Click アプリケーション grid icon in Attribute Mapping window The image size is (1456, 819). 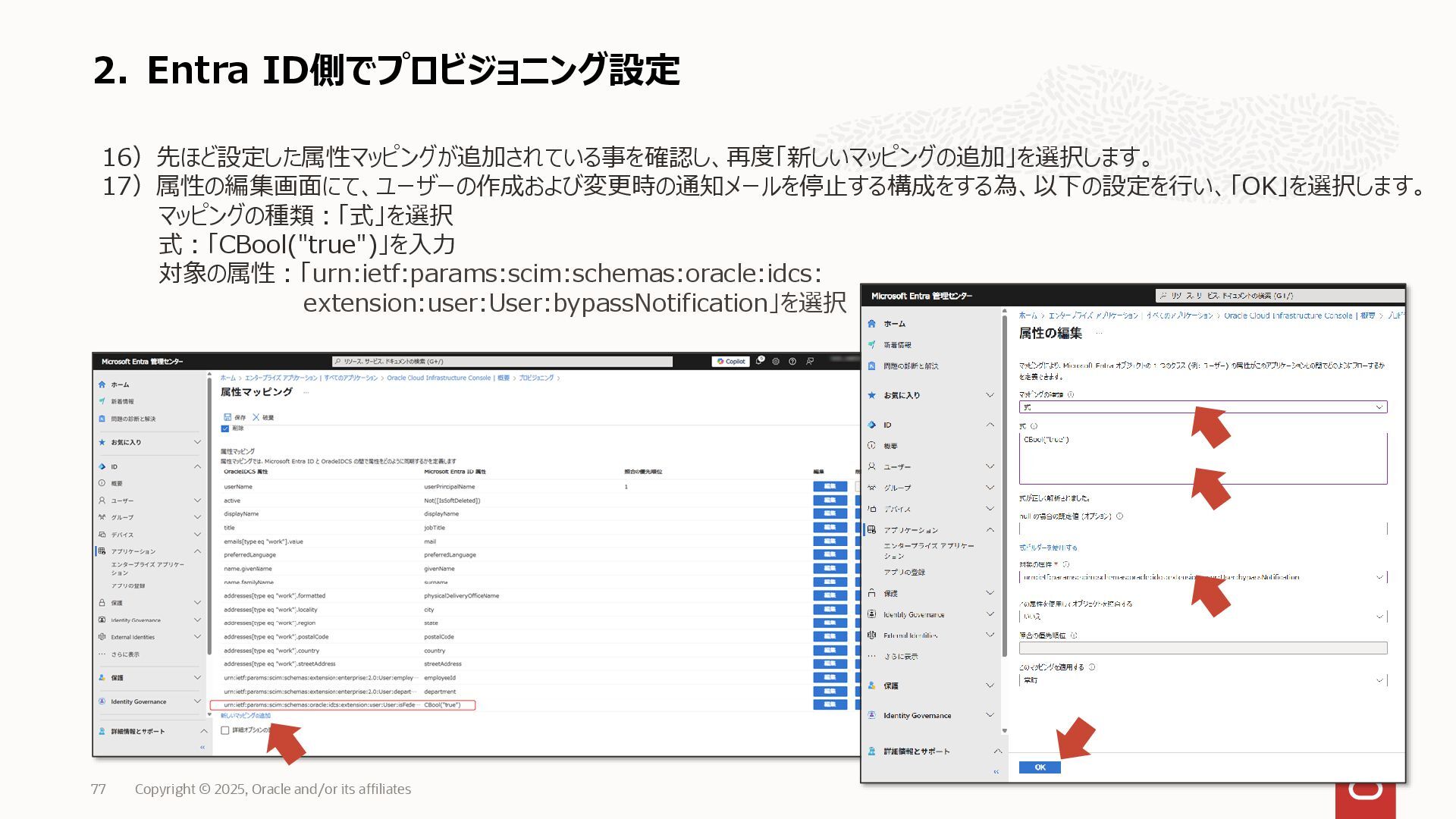point(102,551)
